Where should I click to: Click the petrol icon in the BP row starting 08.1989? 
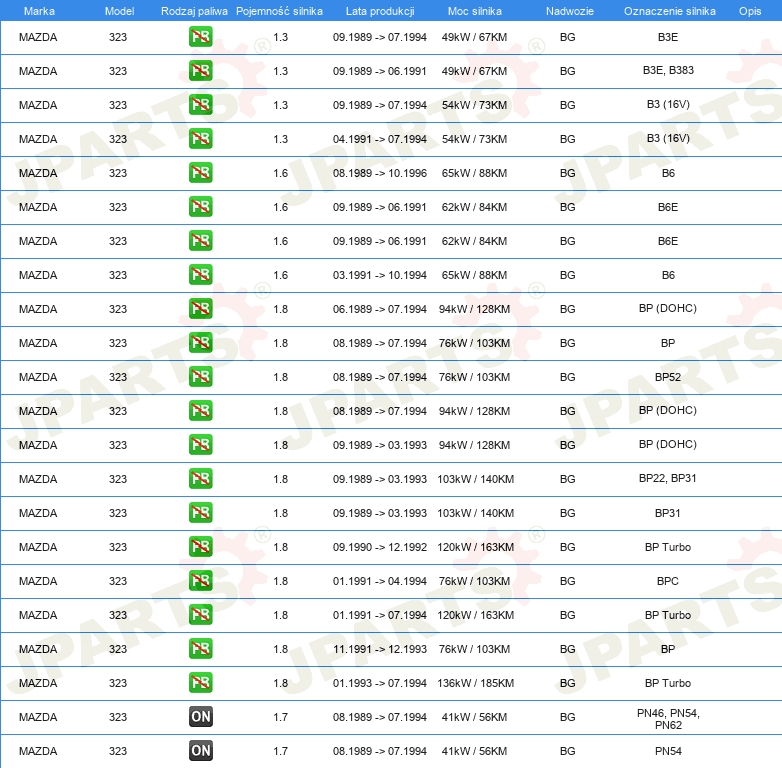[200, 343]
